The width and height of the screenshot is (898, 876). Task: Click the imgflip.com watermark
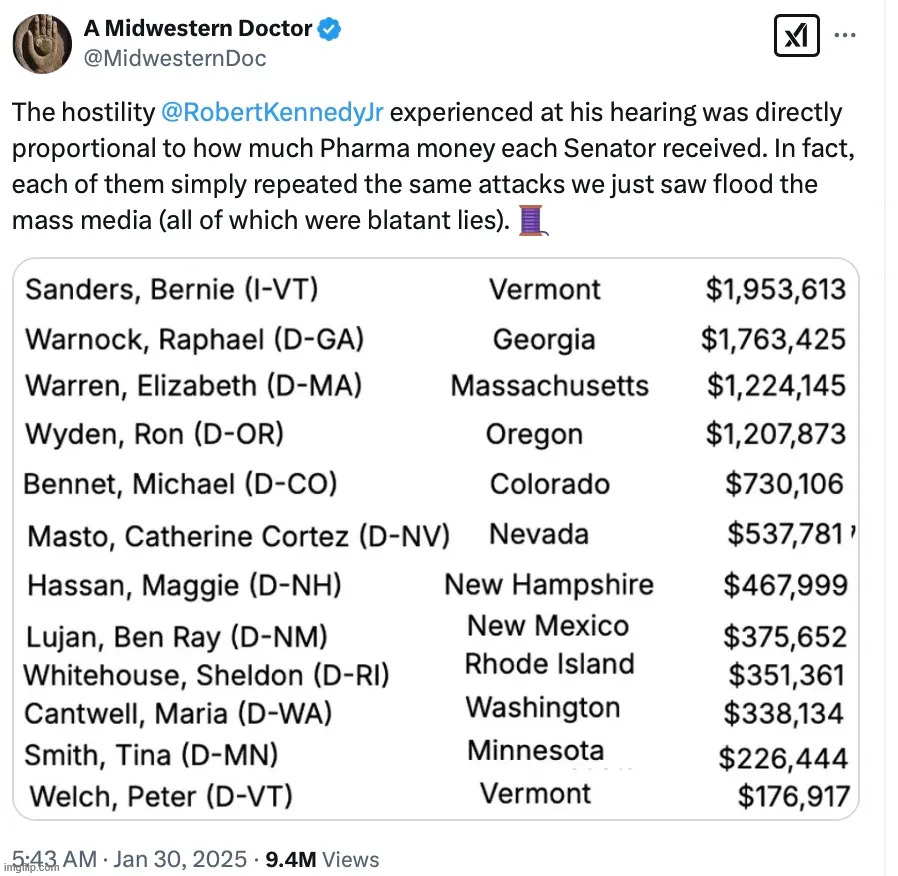coord(31,868)
